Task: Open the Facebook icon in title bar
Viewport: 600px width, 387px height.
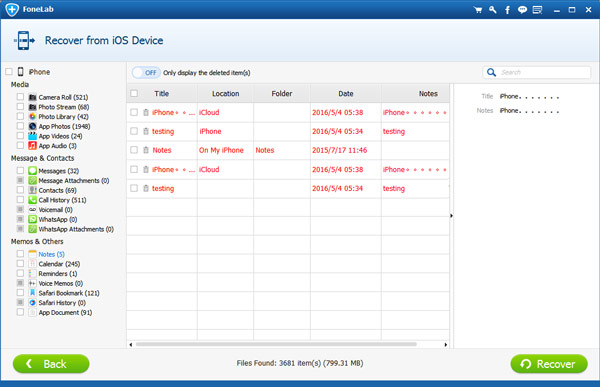Action: 507,10
